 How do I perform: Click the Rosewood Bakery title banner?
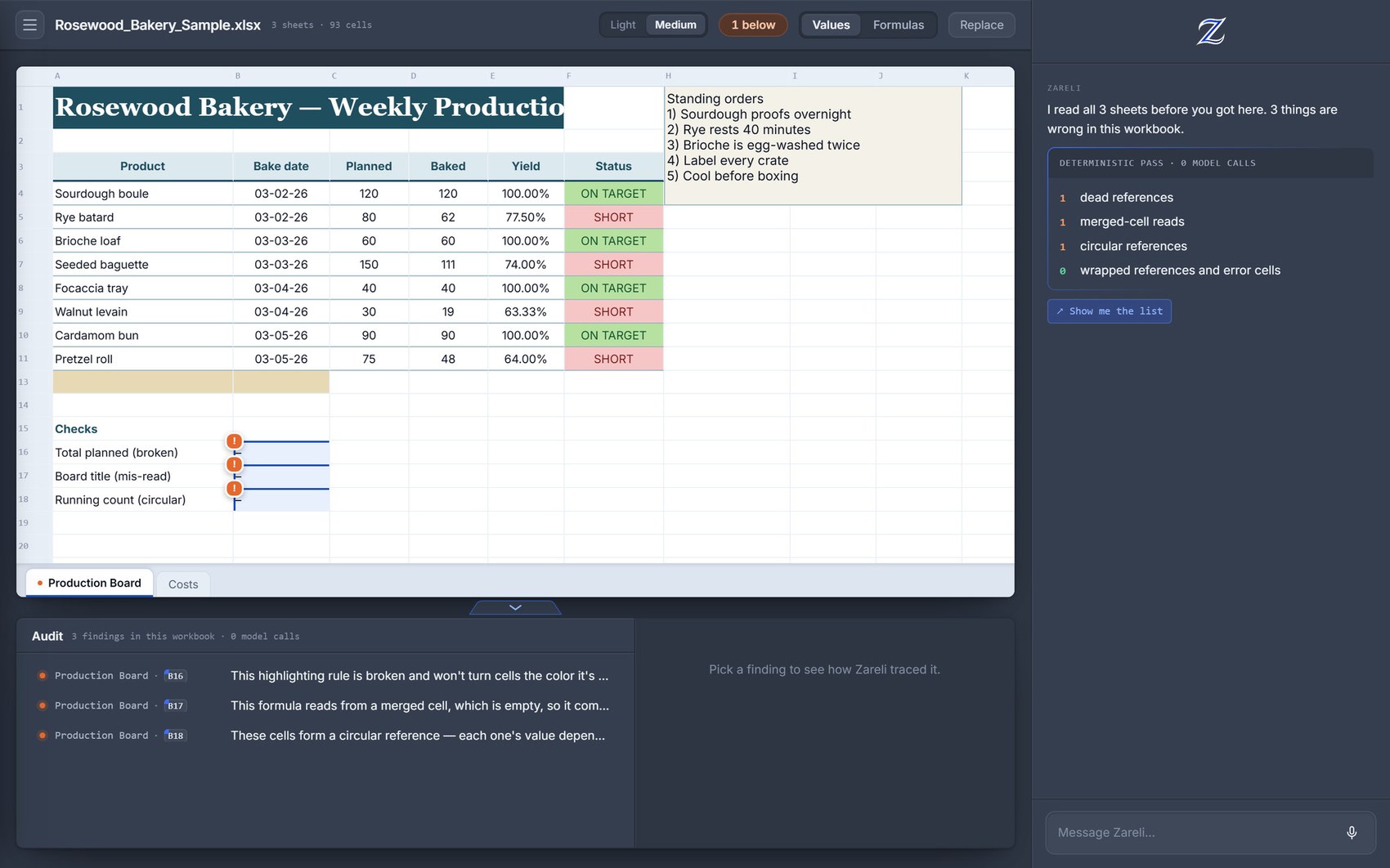[308, 107]
